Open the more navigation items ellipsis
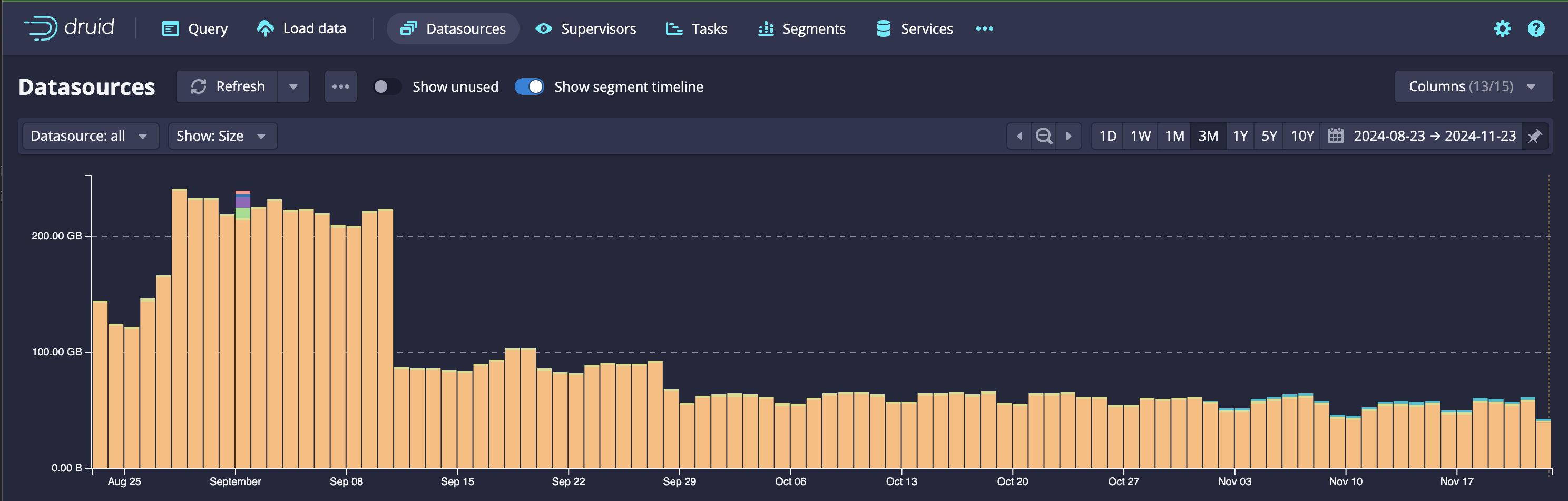 coord(984,28)
